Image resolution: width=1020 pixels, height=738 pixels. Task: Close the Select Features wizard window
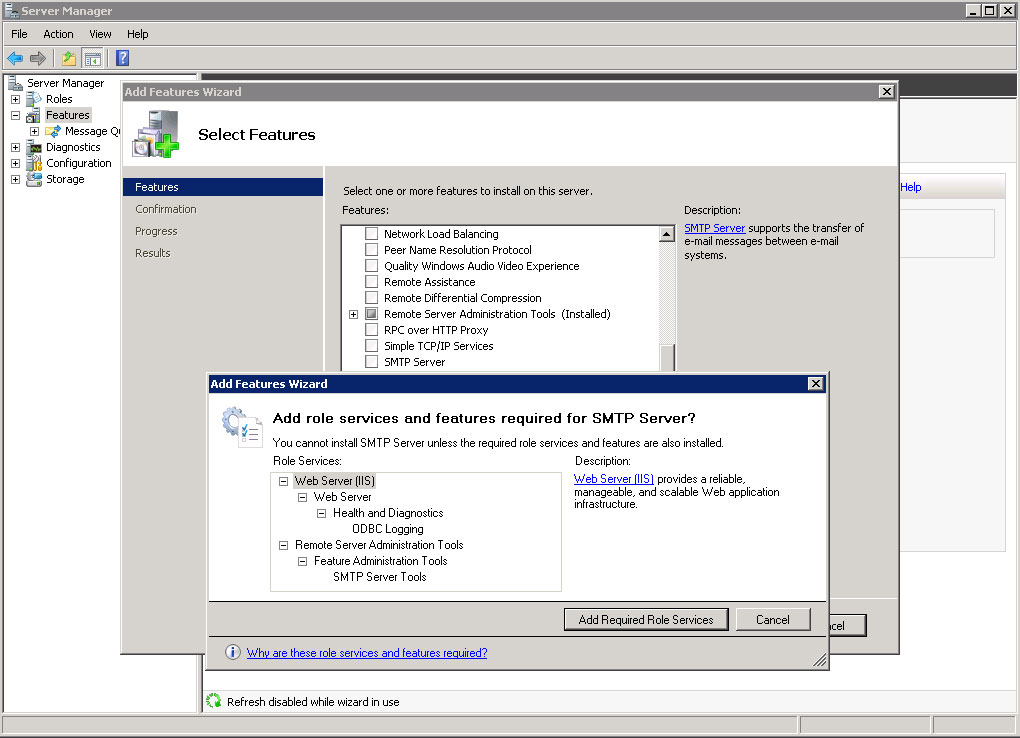[887, 91]
